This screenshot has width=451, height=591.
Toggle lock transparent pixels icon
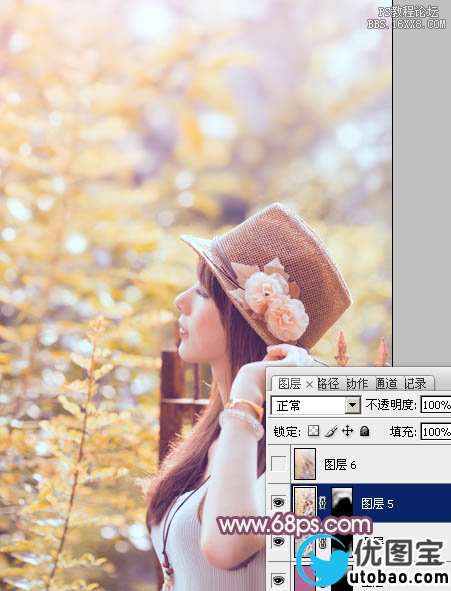pos(313,431)
